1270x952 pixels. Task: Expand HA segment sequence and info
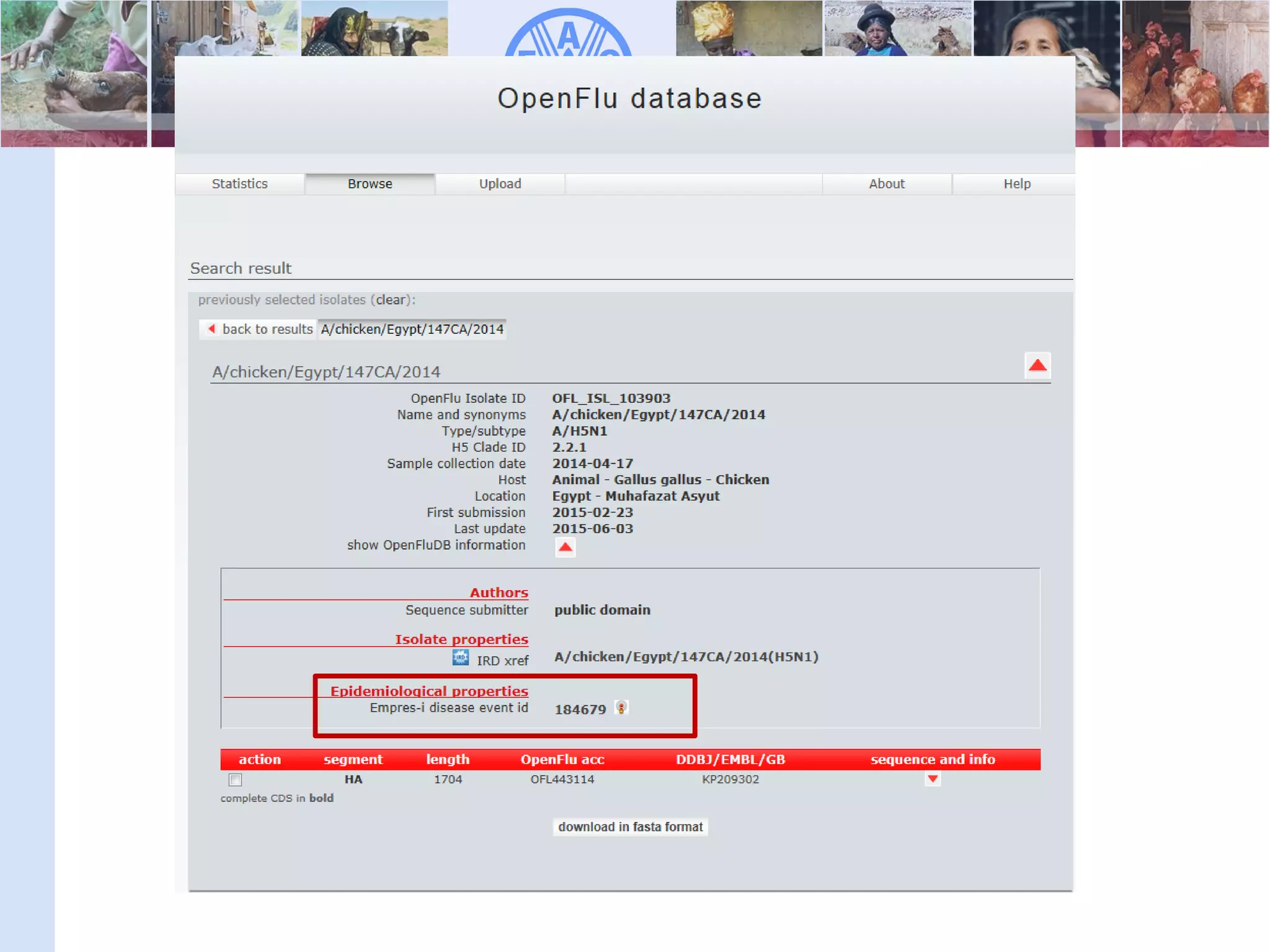point(932,779)
